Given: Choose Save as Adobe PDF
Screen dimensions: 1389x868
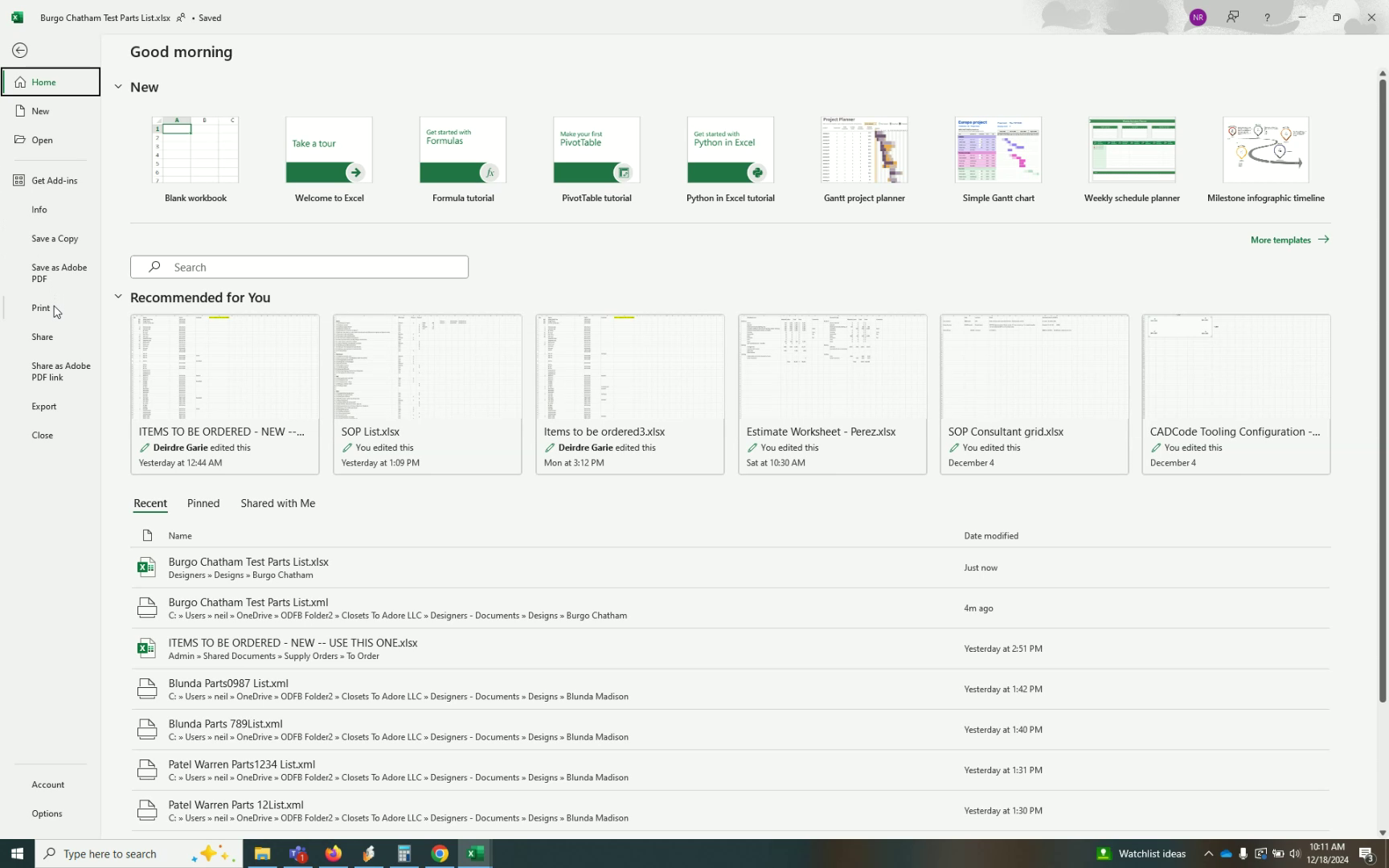Looking at the screenshot, I should tap(51, 273).
